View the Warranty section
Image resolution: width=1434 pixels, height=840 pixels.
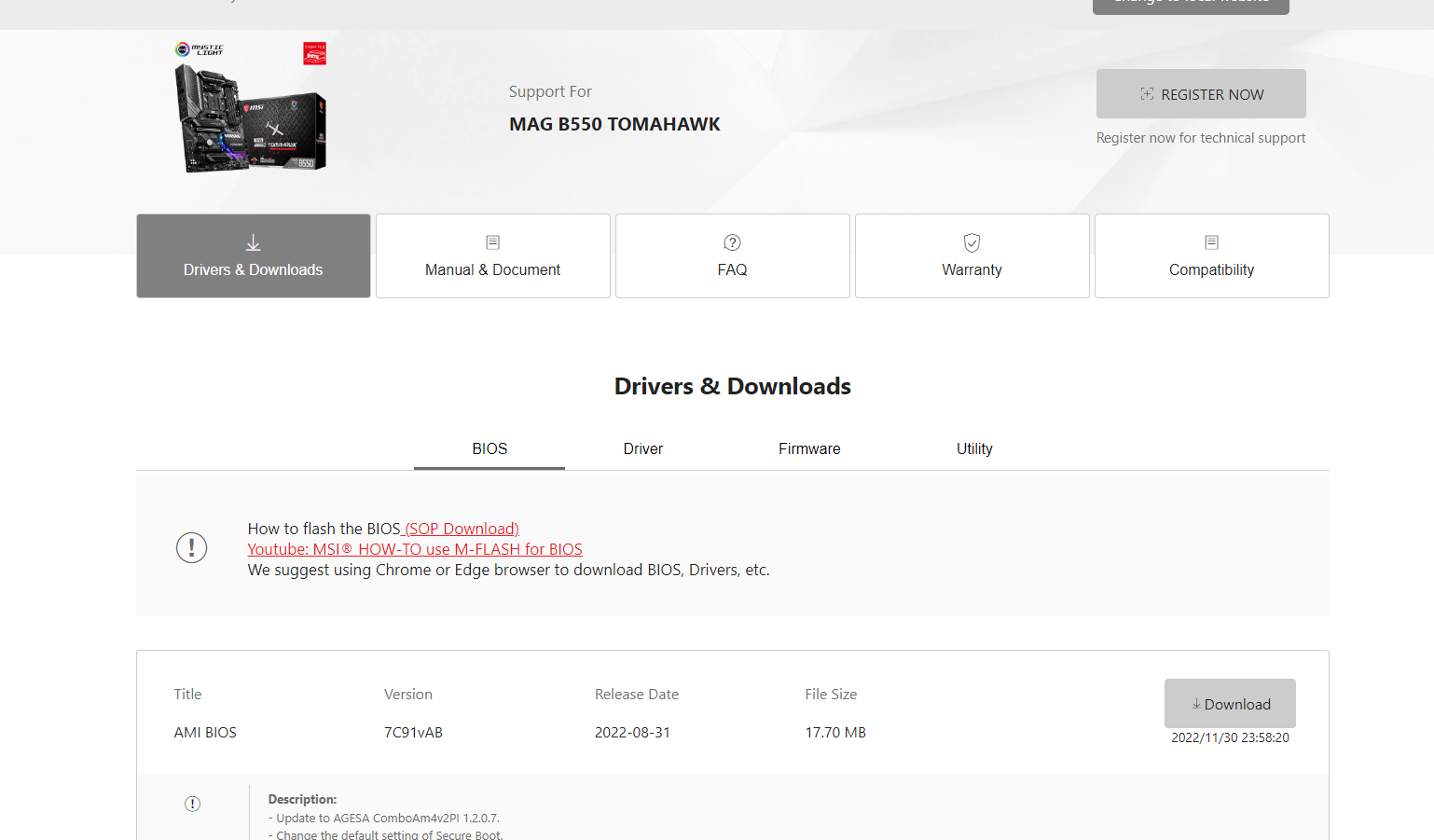972,256
